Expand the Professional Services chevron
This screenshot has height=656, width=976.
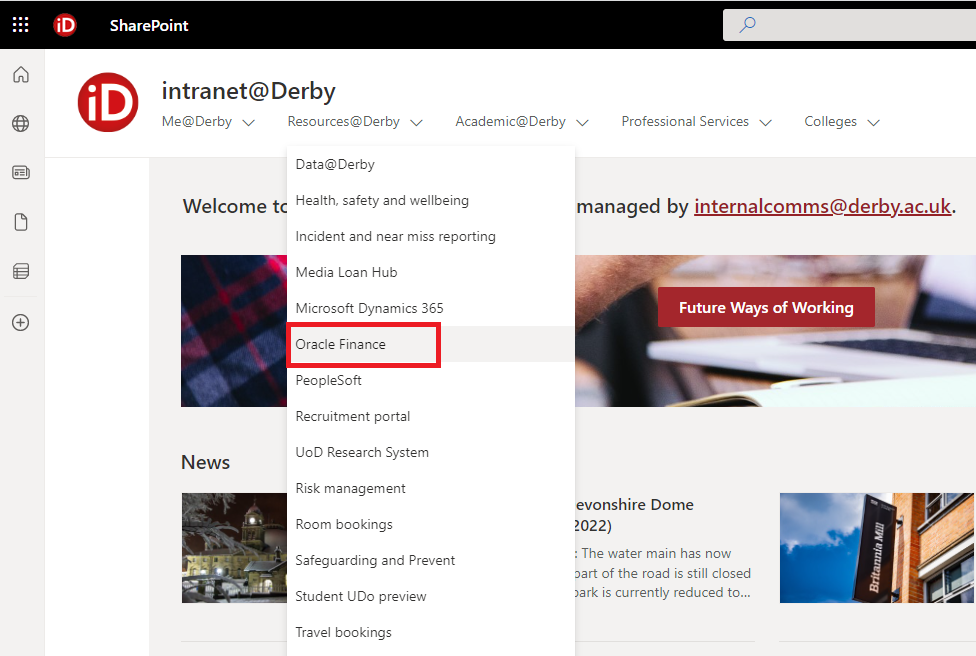[766, 123]
